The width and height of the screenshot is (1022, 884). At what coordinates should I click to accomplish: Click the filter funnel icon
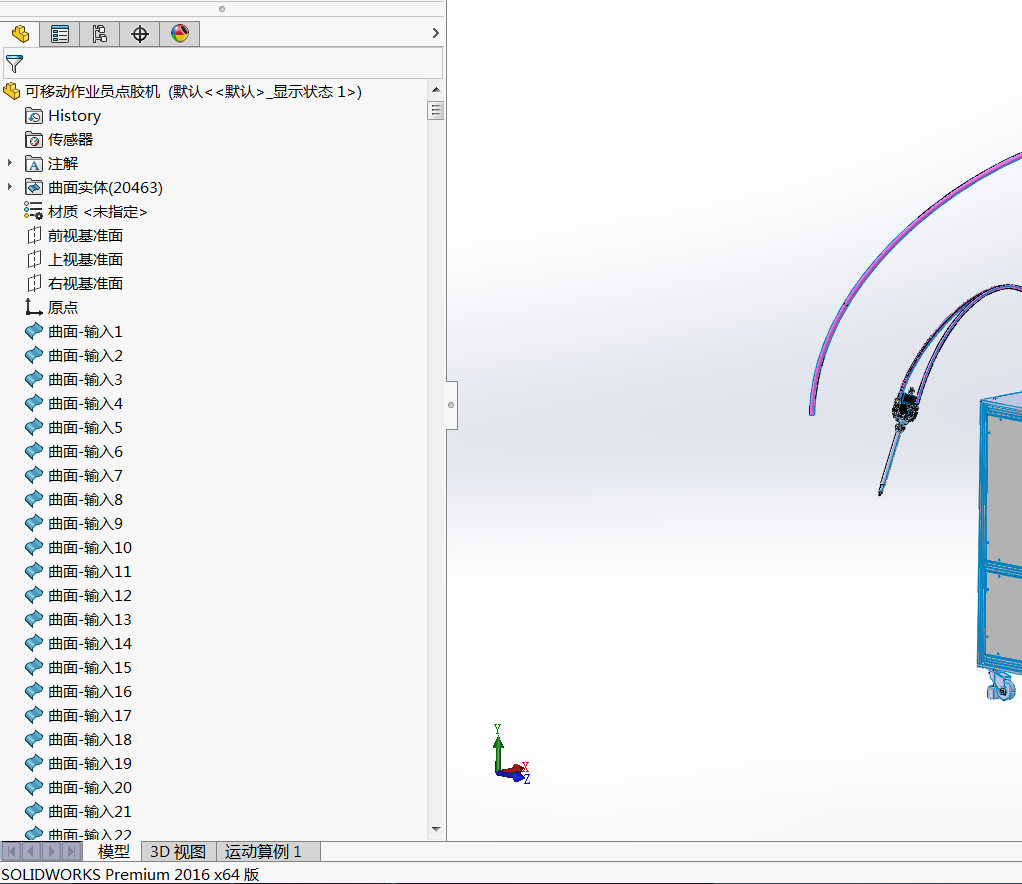click(x=14, y=64)
